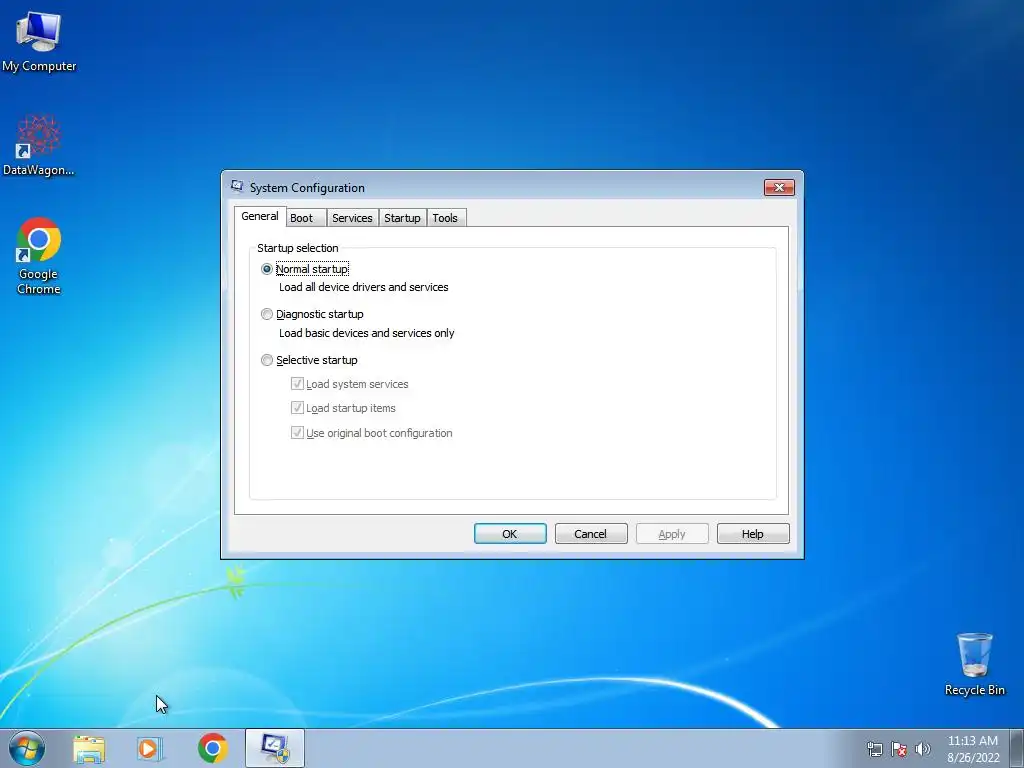The height and width of the screenshot is (768, 1024).
Task: Pick the Selective startup option
Action: click(x=309, y=360)
